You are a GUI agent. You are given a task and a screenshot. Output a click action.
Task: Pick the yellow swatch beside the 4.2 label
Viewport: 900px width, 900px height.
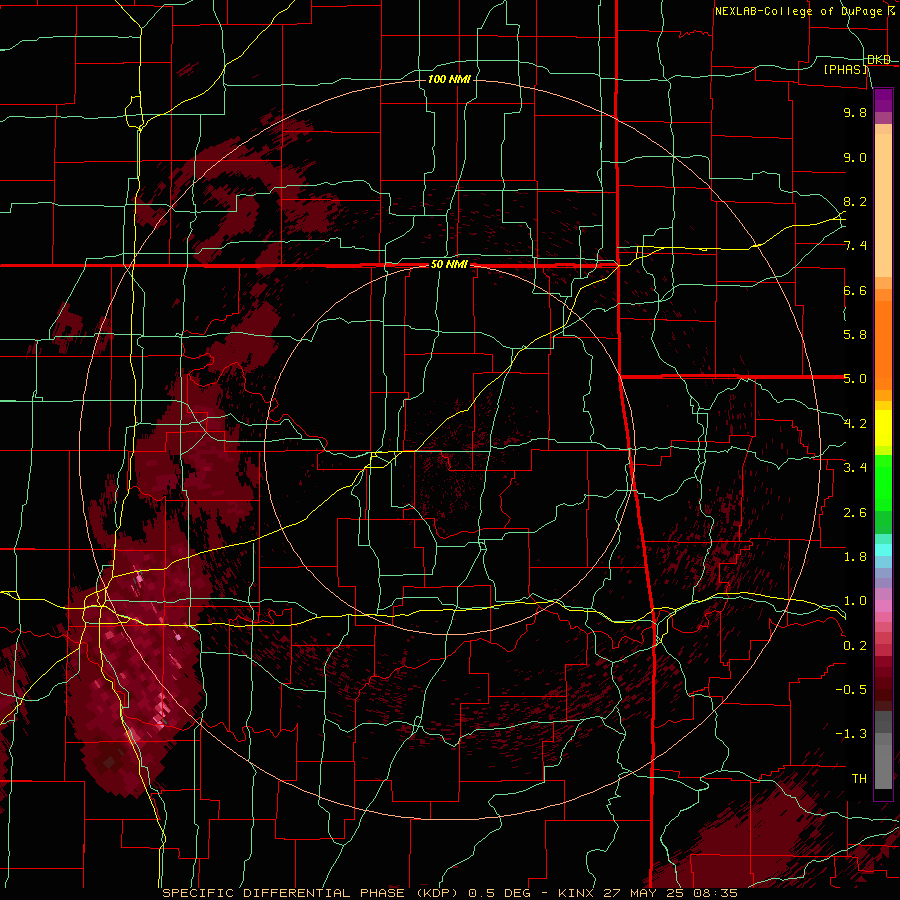(883, 428)
